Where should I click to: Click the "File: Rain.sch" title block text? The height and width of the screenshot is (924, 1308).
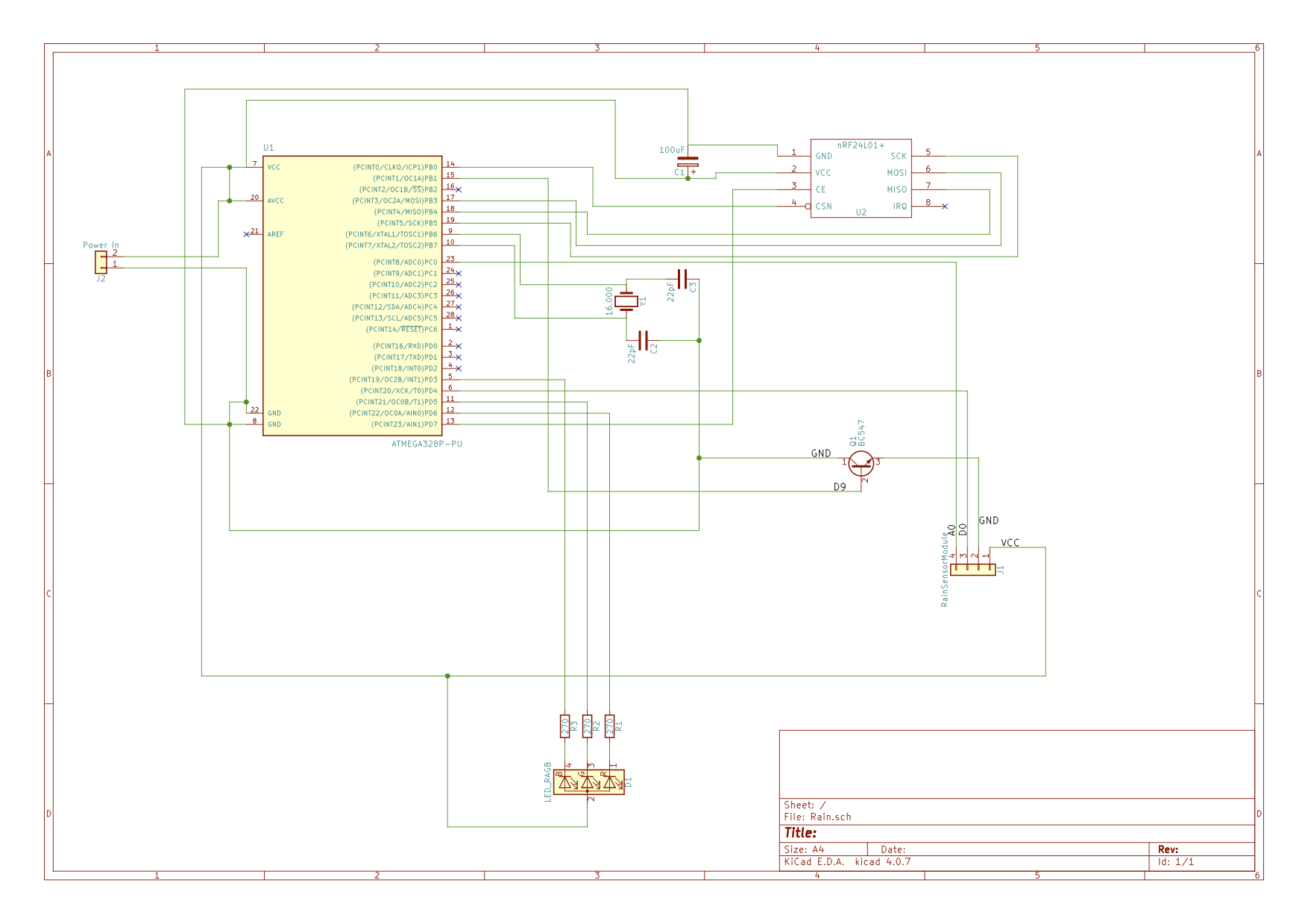[817, 817]
